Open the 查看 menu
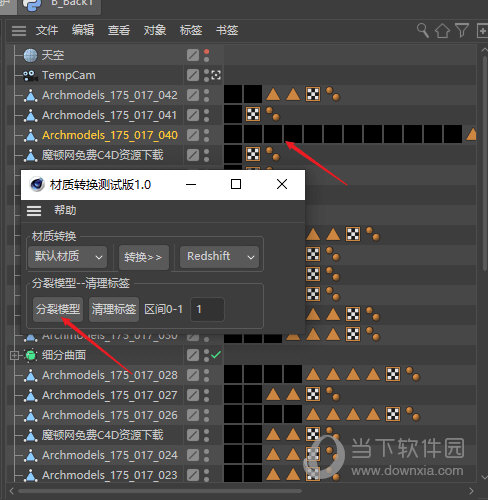 click(119, 30)
